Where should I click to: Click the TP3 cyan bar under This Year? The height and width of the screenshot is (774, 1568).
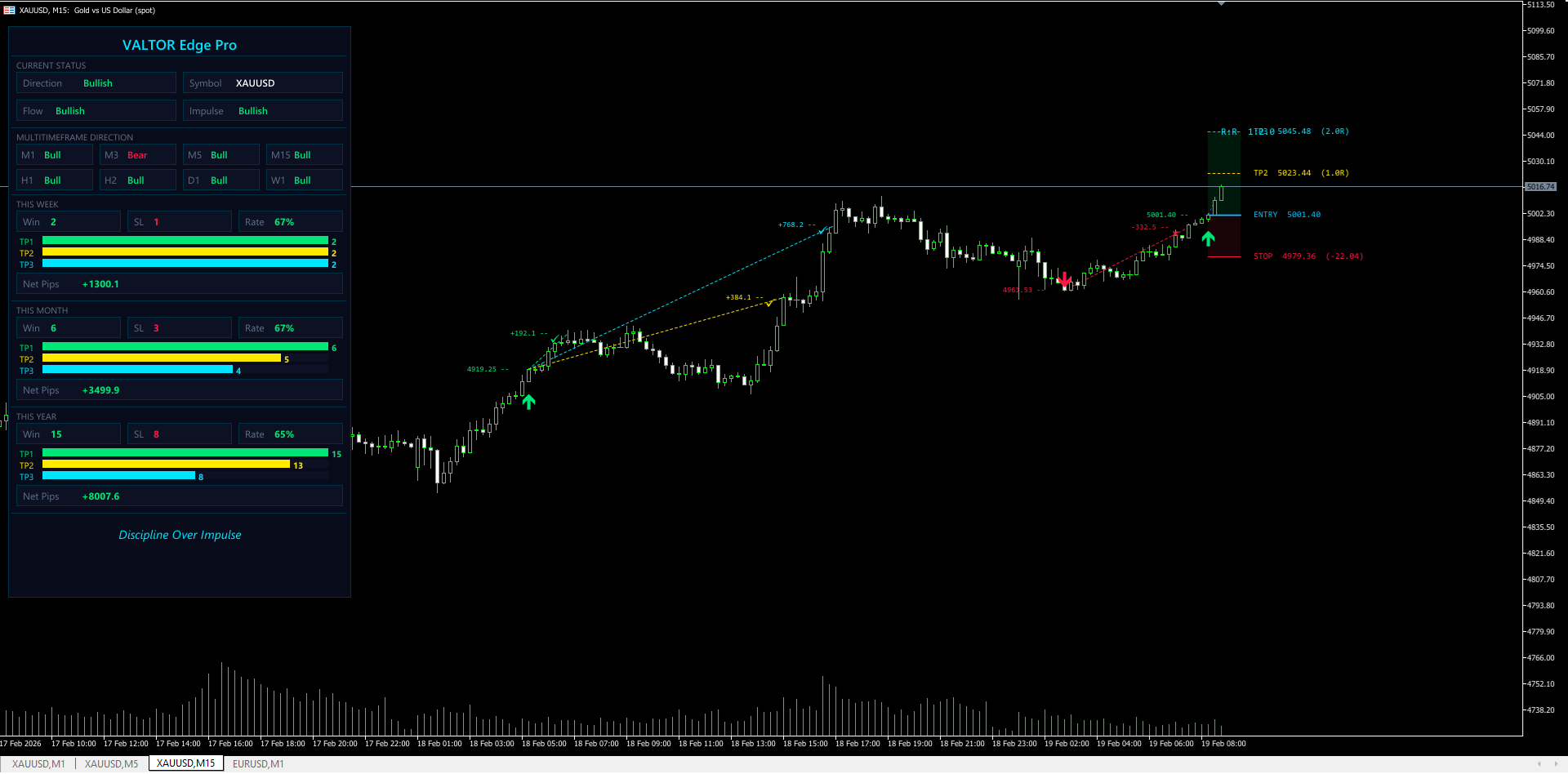coord(118,476)
